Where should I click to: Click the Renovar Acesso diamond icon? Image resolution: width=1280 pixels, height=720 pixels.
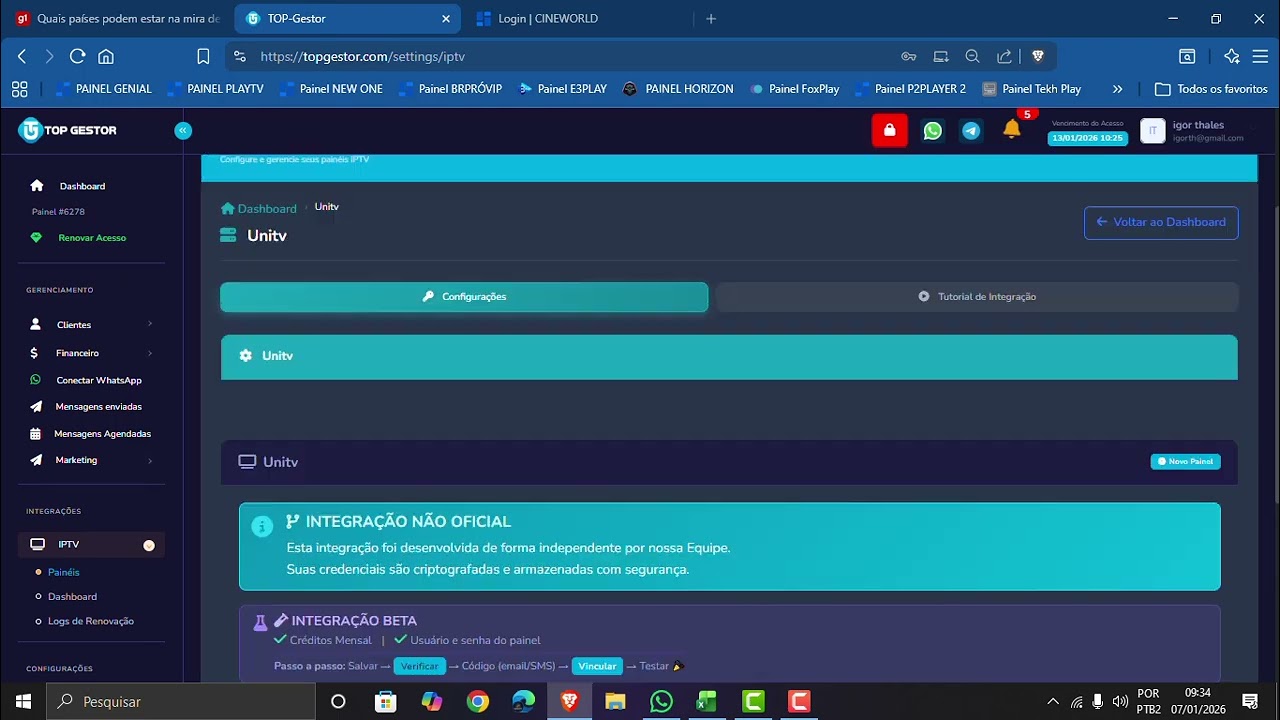37,238
